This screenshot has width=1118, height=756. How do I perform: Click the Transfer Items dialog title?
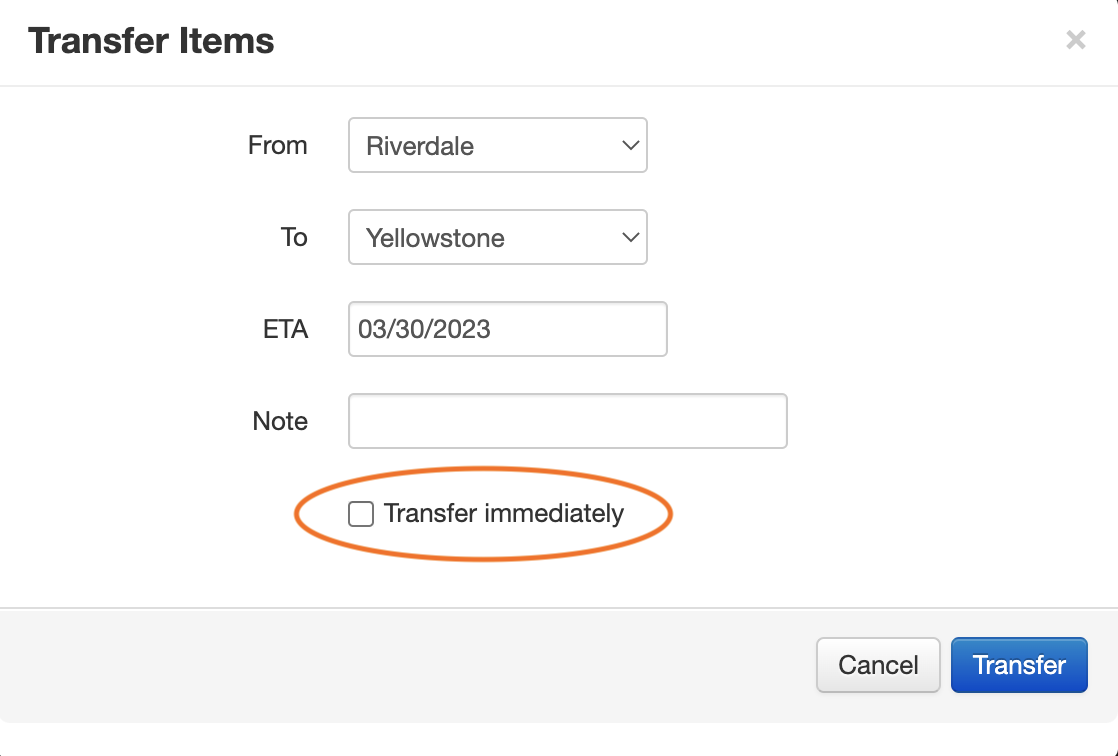click(x=151, y=41)
